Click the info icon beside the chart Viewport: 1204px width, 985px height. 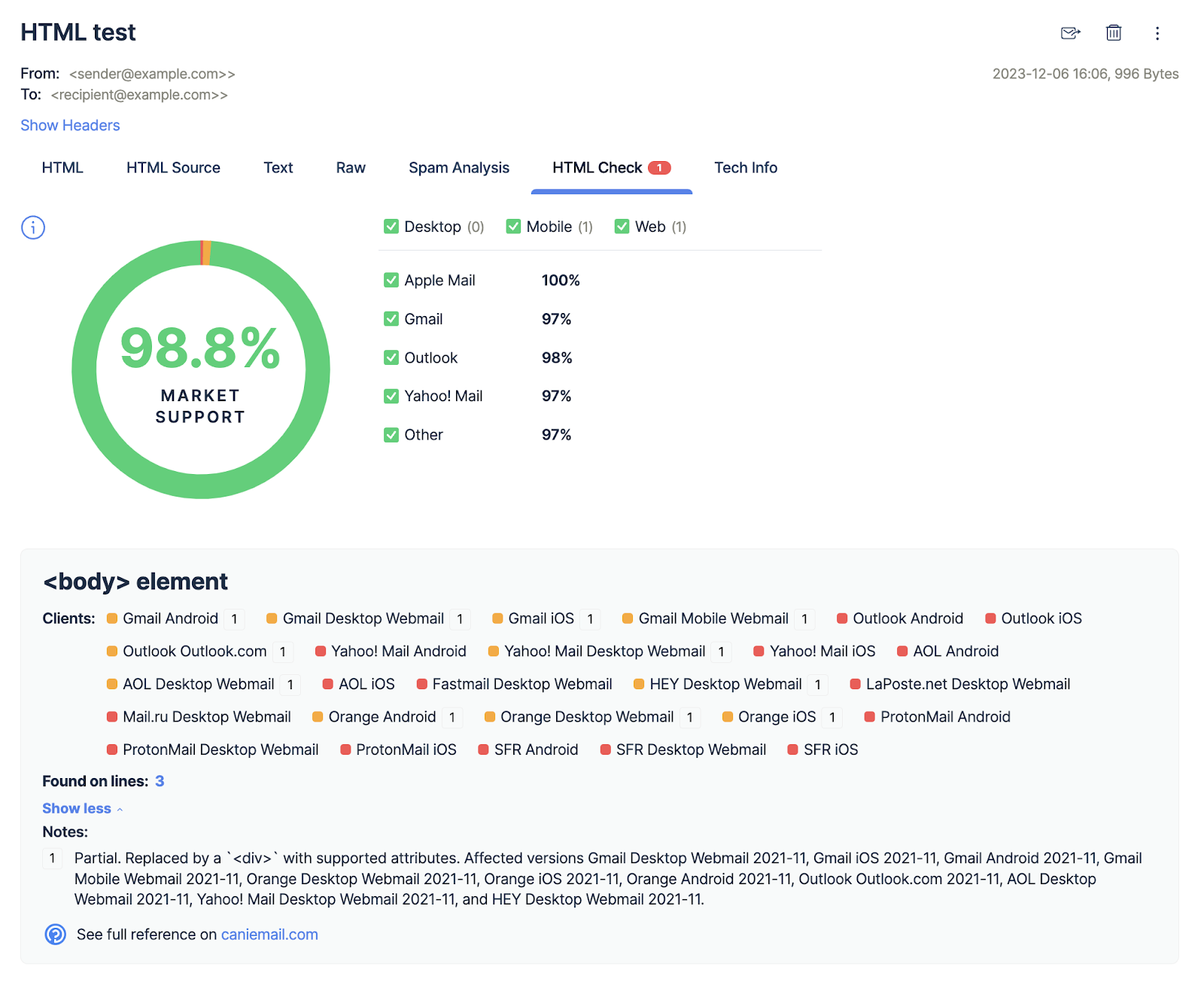tap(33, 227)
